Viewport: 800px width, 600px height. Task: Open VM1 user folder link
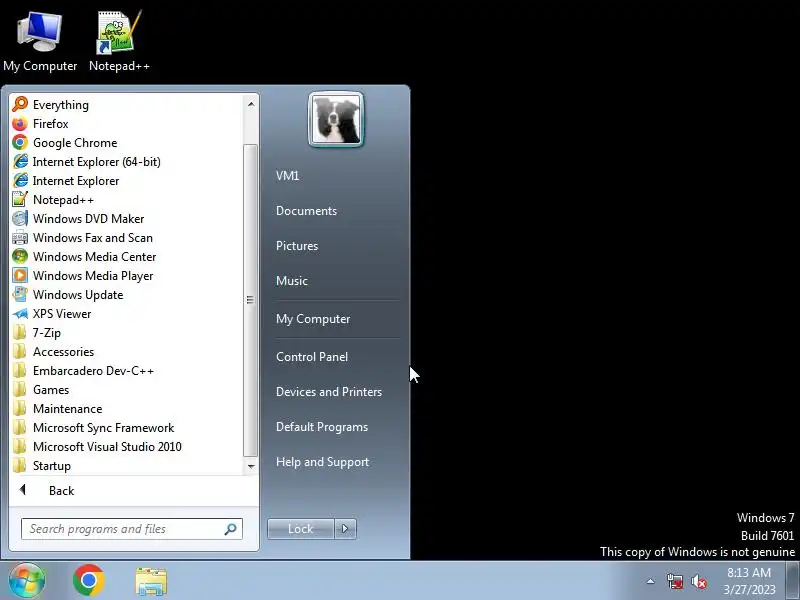click(x=287, y=176)
